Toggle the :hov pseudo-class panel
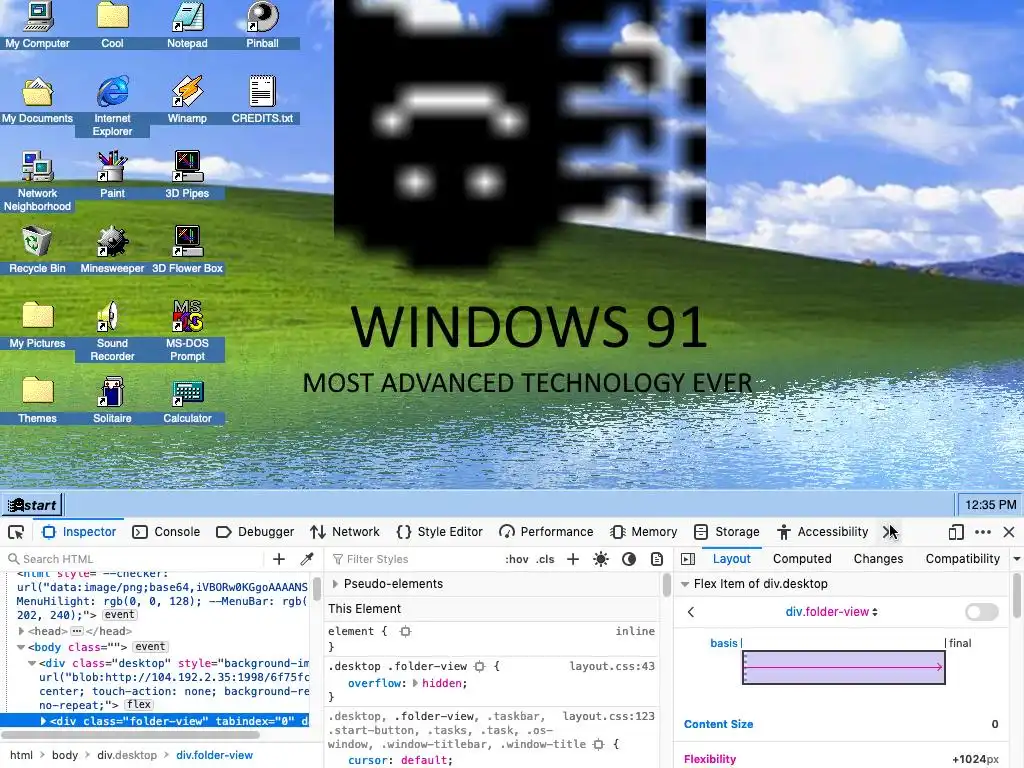1024x768 pixels. pos(517,559)
